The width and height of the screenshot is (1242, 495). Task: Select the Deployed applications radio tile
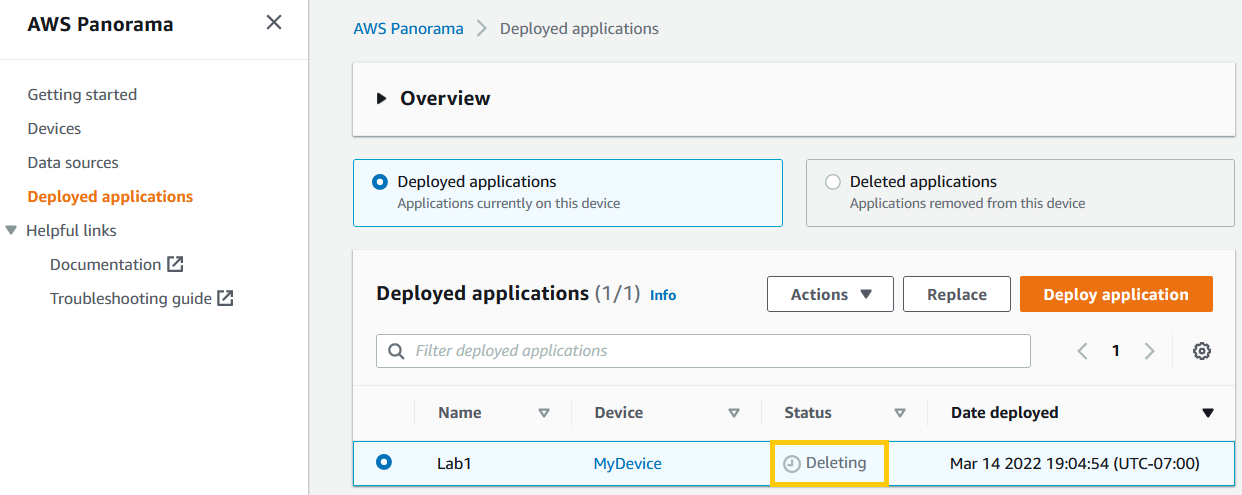pyautogui.click(x=568, y=193)
